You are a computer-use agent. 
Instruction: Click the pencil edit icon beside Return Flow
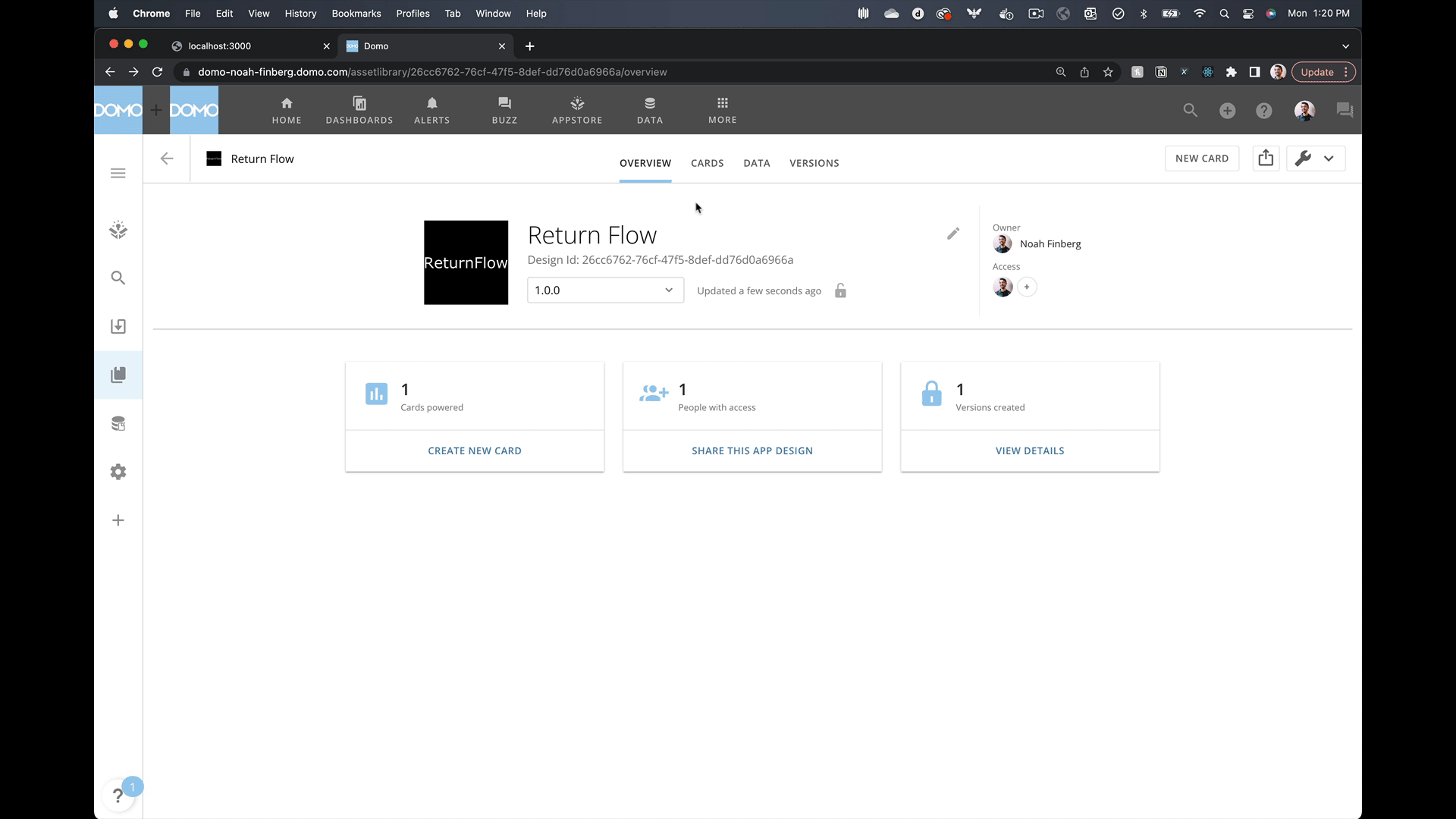(x=953, y=234)
